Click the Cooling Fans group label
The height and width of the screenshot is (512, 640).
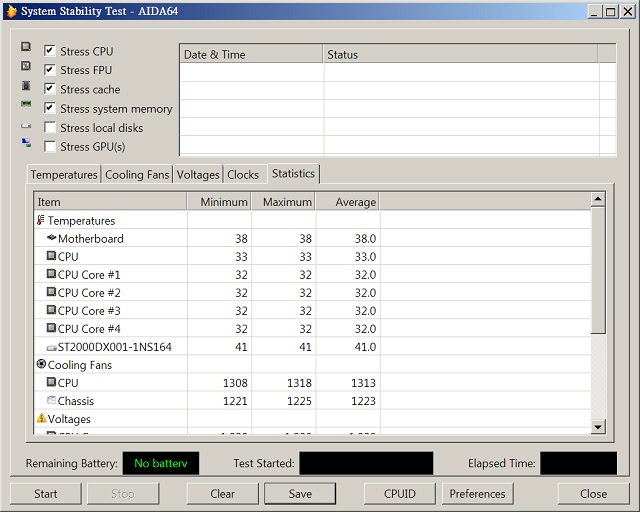pos(80,365)
